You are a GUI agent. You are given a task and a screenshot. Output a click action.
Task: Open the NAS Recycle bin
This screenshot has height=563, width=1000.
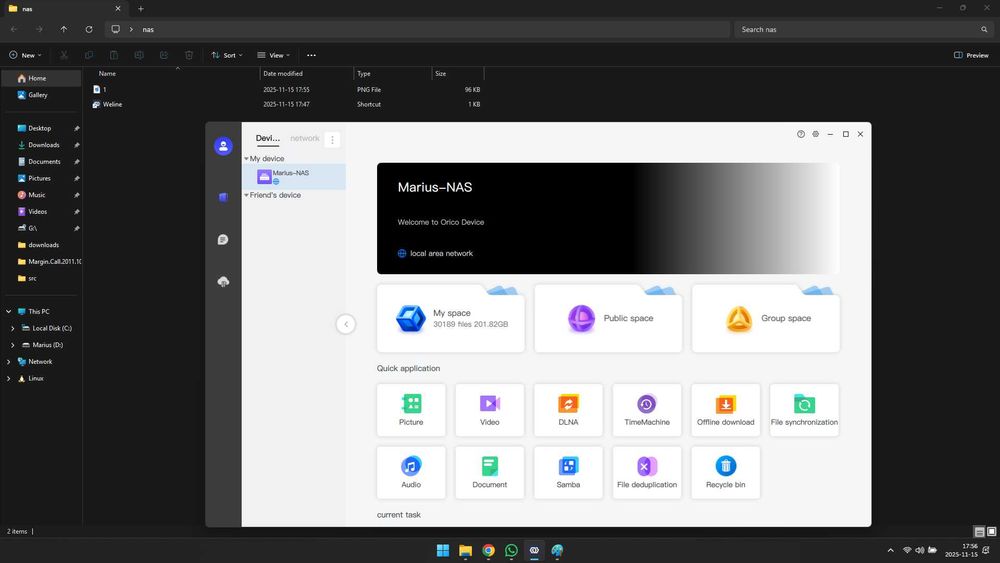click(x=725, y=472)
